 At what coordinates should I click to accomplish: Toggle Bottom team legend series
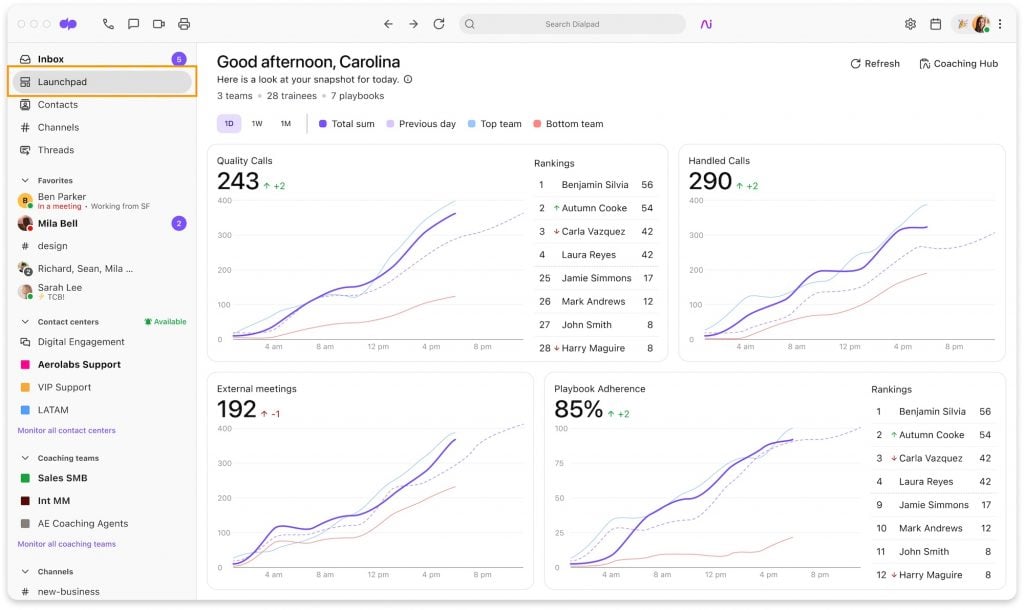[x=568, y=124]
